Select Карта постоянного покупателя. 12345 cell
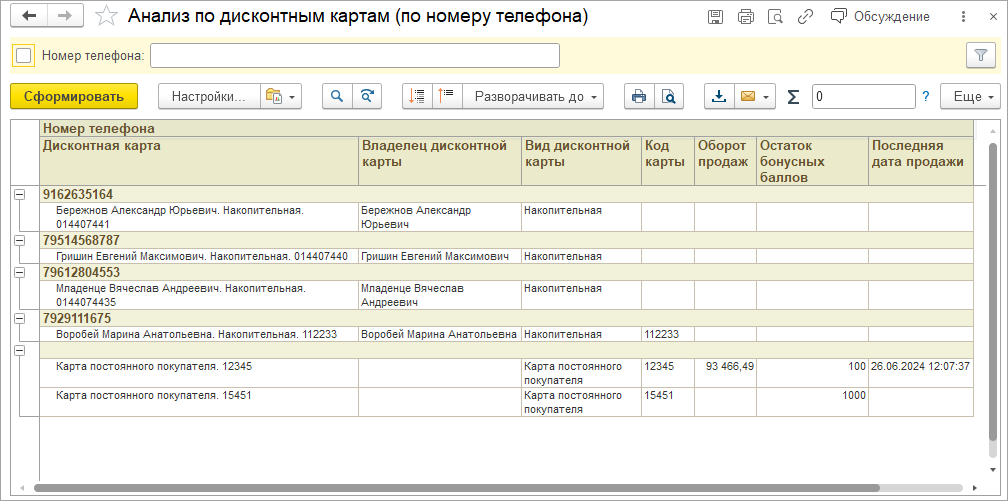1008x501 pixels. [x=199, y=374]
